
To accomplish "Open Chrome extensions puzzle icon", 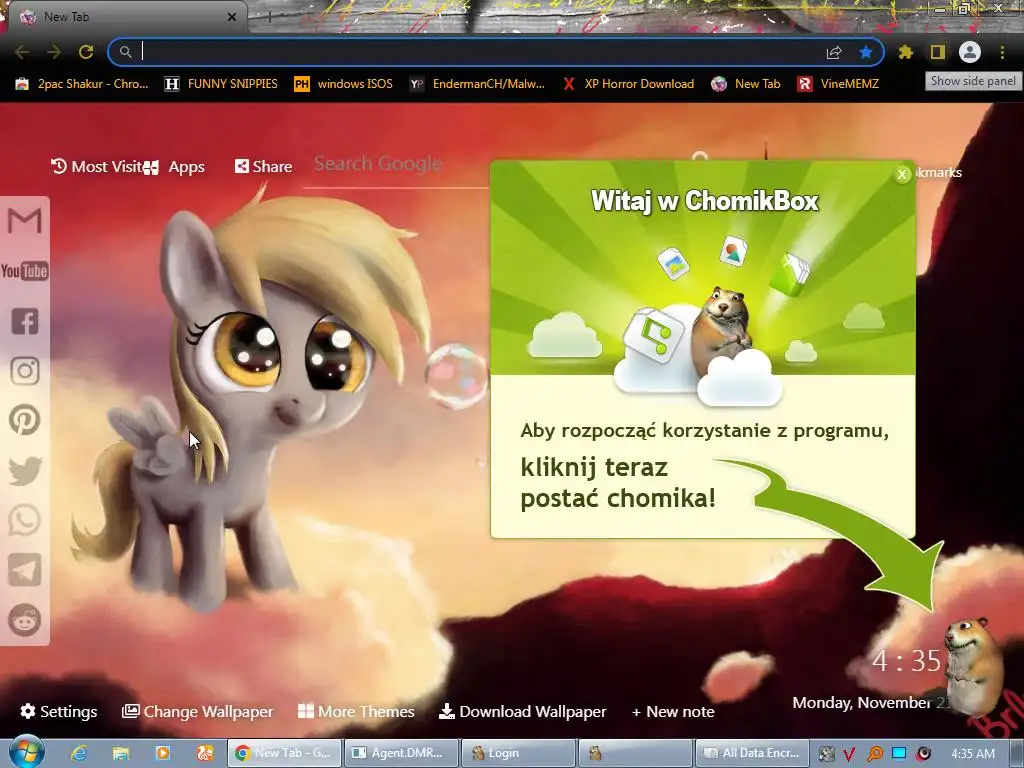I will (x=905, y=52).
